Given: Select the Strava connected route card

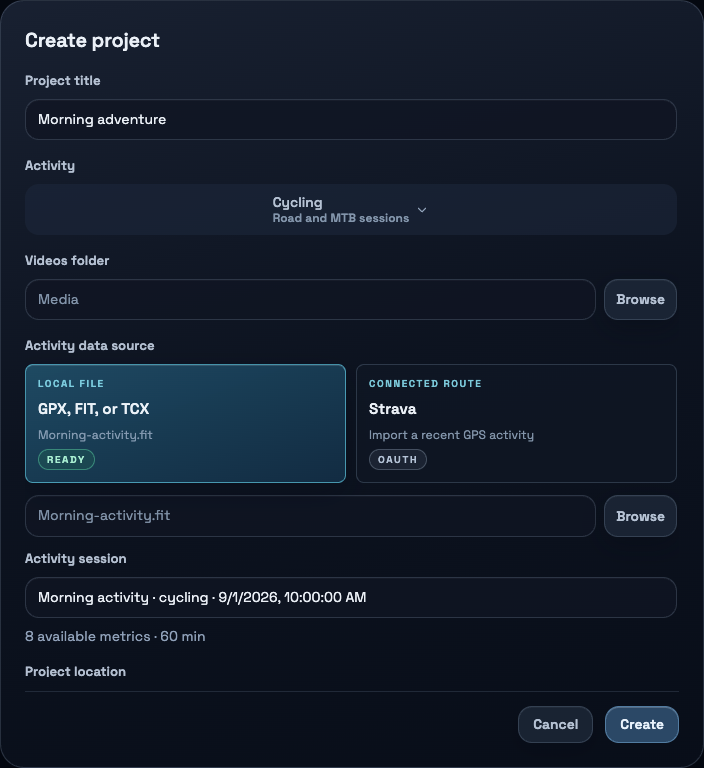Looking at the screenshot, I should (516, 423).
